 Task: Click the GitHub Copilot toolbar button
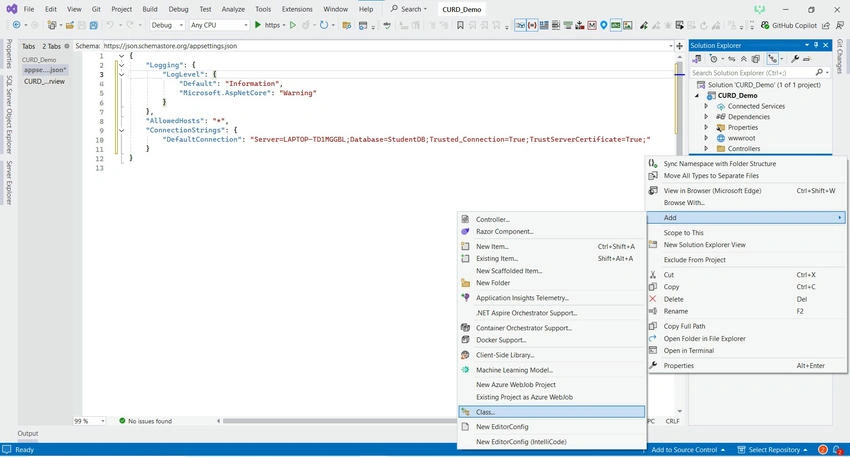(x=789, y=25)
